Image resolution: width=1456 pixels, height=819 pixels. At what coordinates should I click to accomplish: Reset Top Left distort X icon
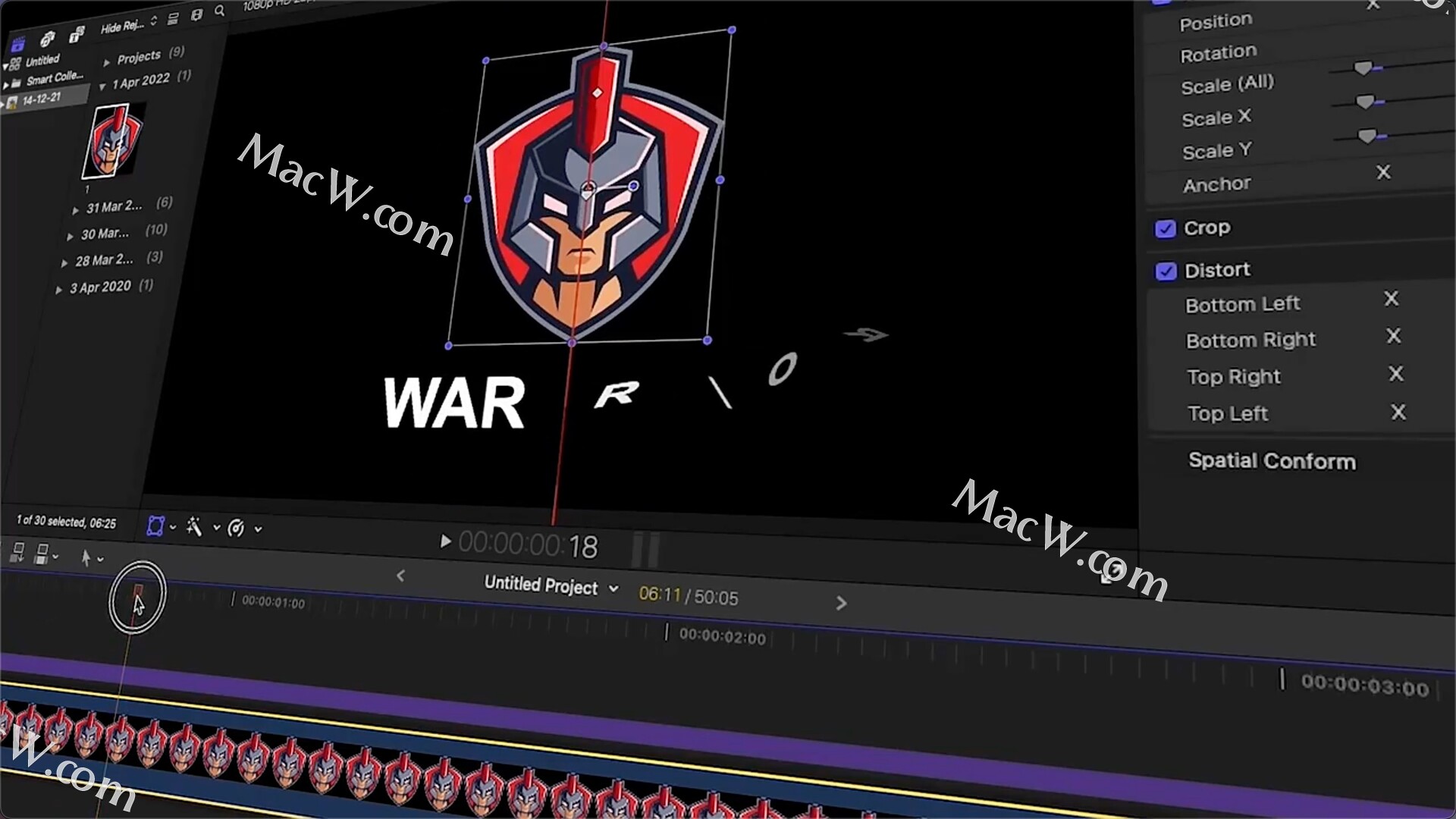click(1398, 412)
